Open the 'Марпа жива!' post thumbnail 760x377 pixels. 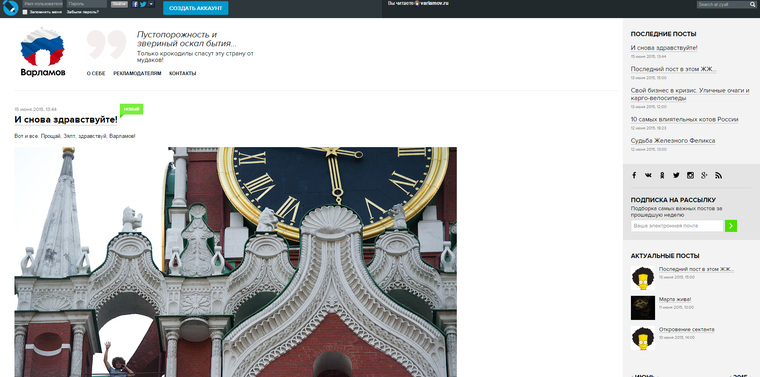click(643, 308)
